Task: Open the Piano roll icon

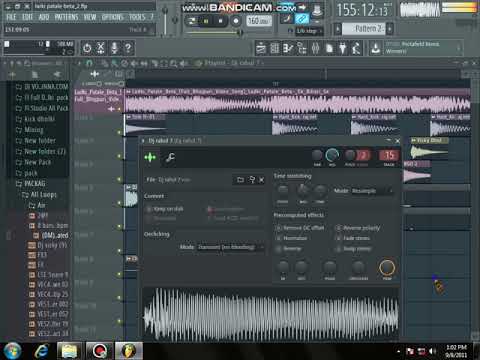Action: coord(288,49)
